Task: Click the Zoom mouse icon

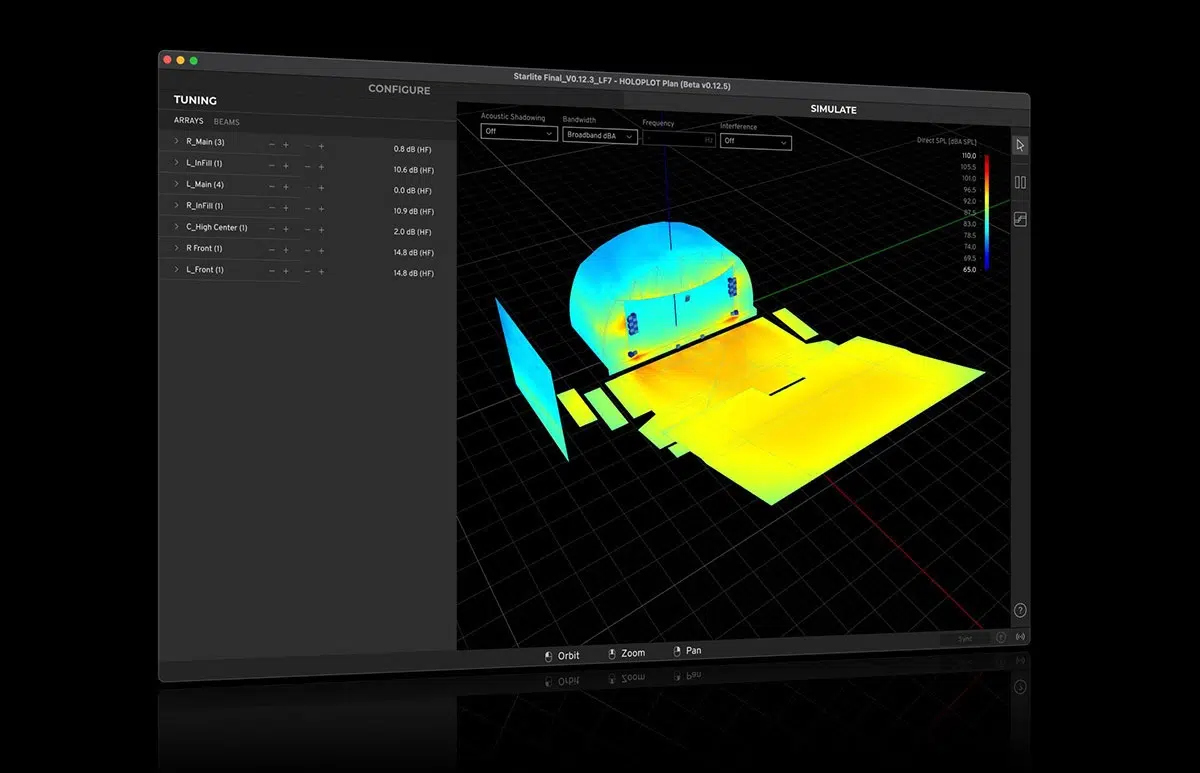Action: tap(611, 654)
